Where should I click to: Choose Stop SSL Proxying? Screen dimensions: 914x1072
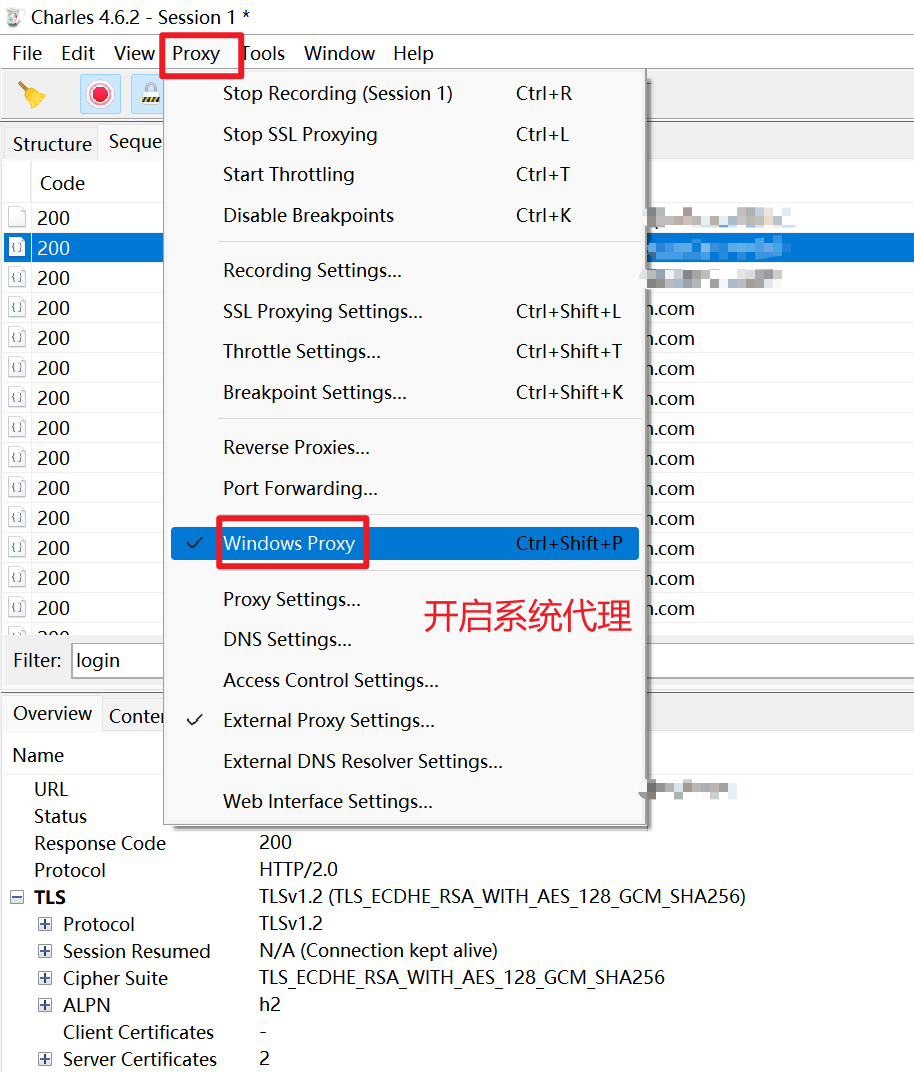(405, 135)
